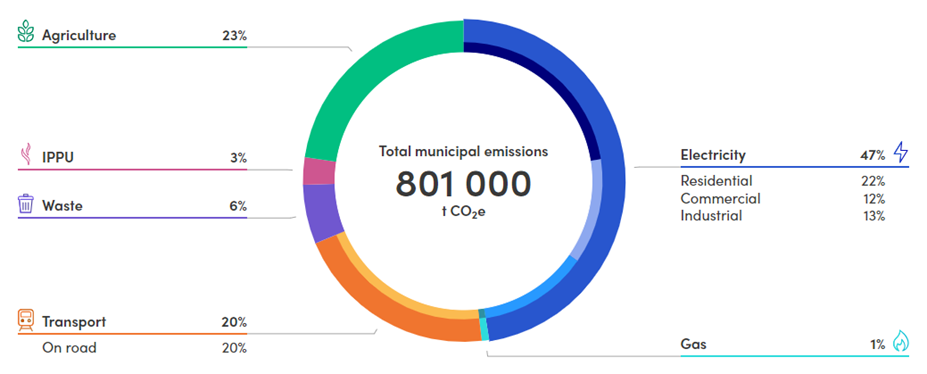The width and height of the screenshot is (927, 374).
Task: Click the Commercial sub-label
Action: tap(720, 198)
